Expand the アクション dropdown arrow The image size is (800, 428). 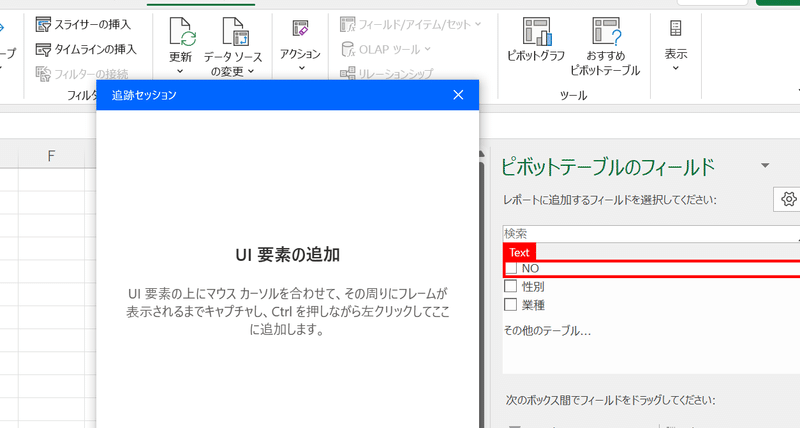301,68
